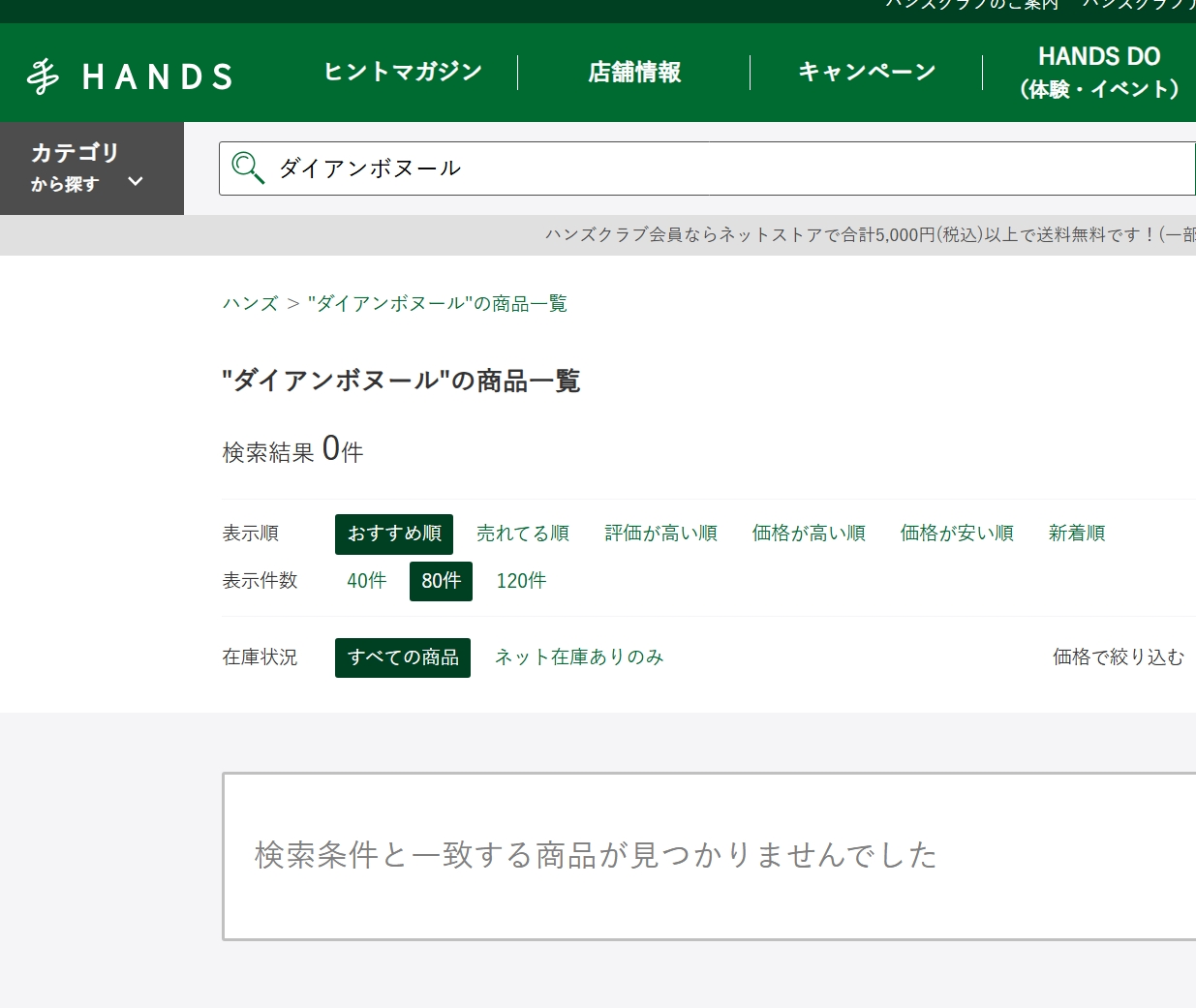The height and width of the screenshot is (1008, 1196).
Task: Open キャンペーン menu
Action: [x=867, y=72]
